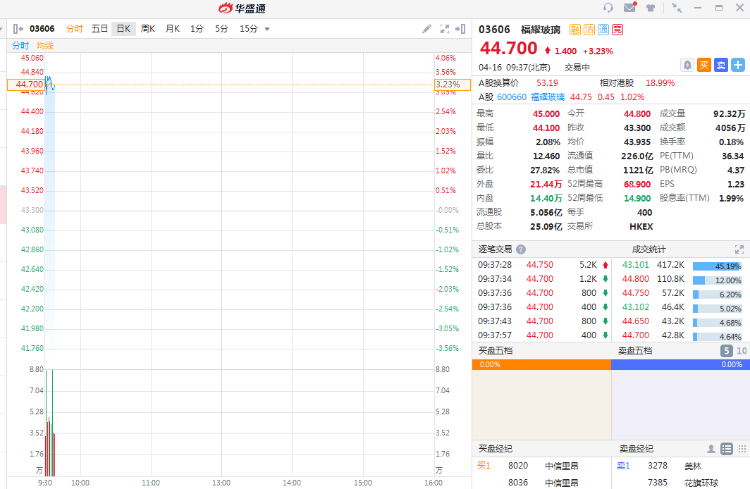Switch to the 日K chart tab

123,29
